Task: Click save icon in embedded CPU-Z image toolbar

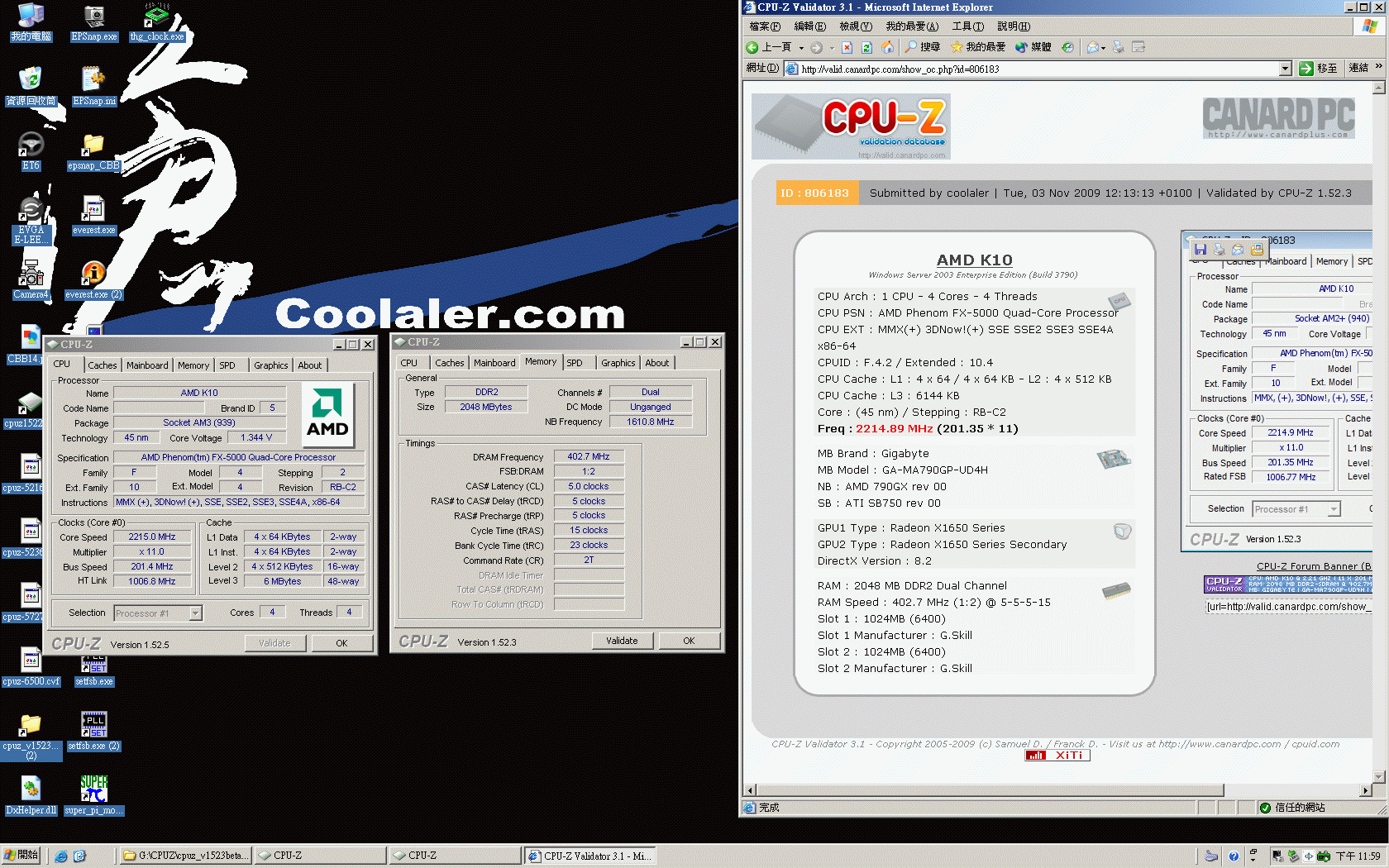Action: (1200, 249)
